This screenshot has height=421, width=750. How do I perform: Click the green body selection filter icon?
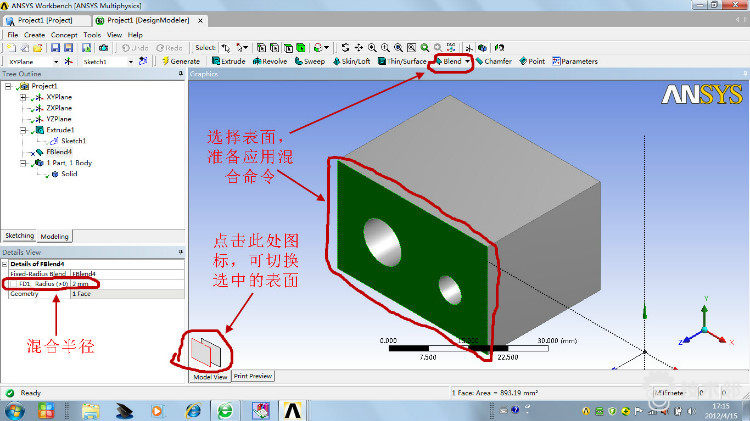click(x=300, y=48)
